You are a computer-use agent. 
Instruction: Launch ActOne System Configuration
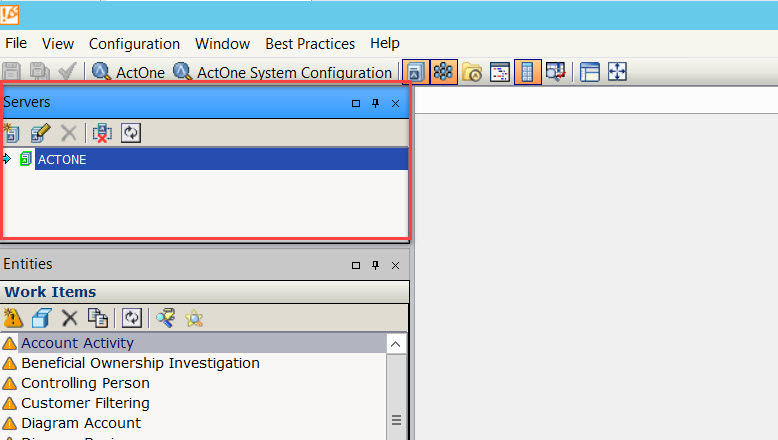pyautogui.click(x=282, y=72)
